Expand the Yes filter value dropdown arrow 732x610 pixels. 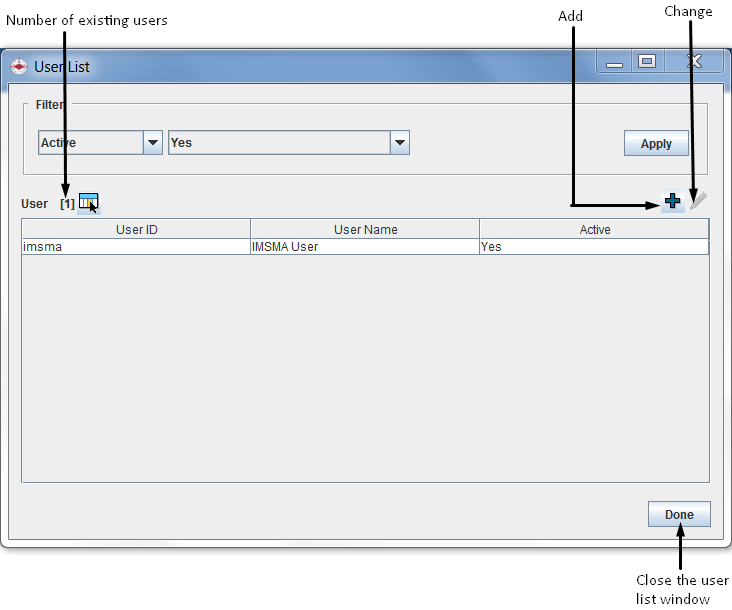[400, 143]
